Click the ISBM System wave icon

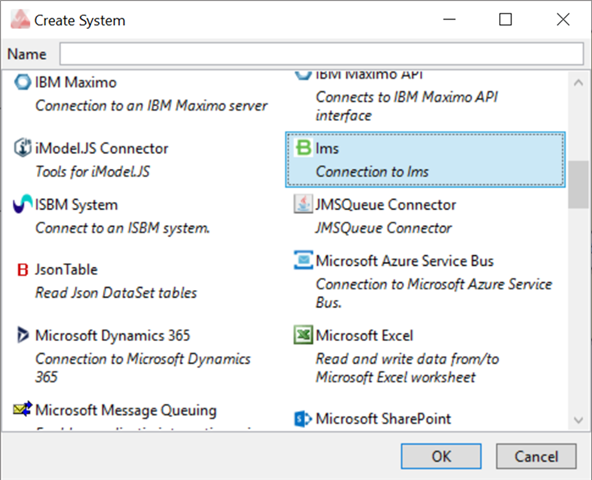(x=22, y=204)
